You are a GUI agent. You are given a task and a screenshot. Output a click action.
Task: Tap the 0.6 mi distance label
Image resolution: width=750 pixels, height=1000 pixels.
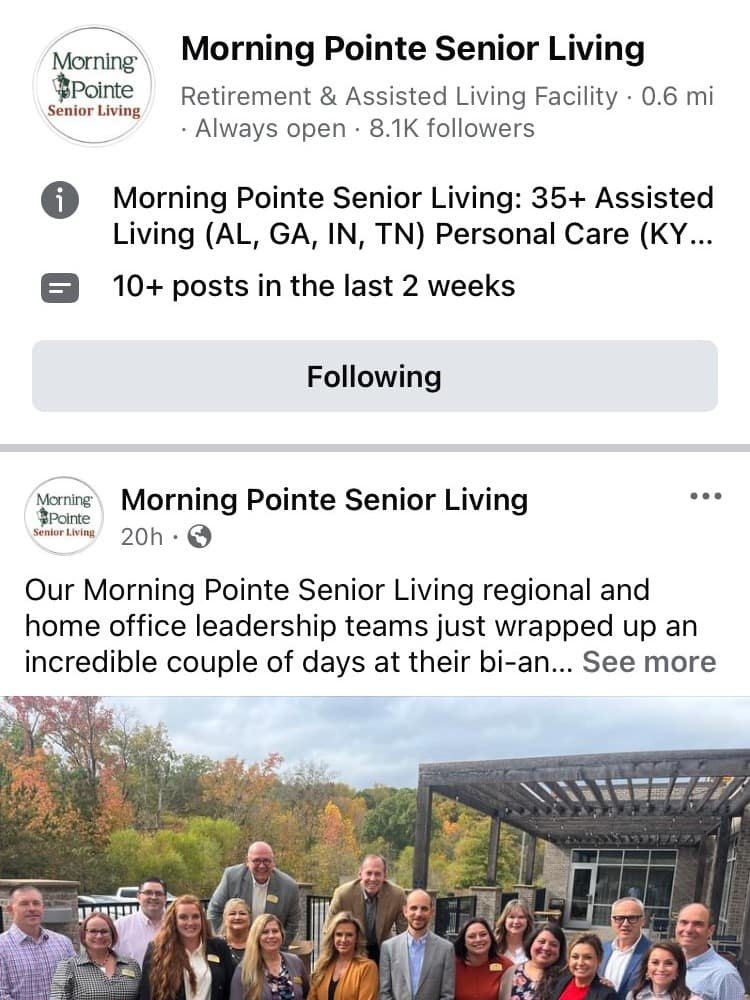click(677, 96)
